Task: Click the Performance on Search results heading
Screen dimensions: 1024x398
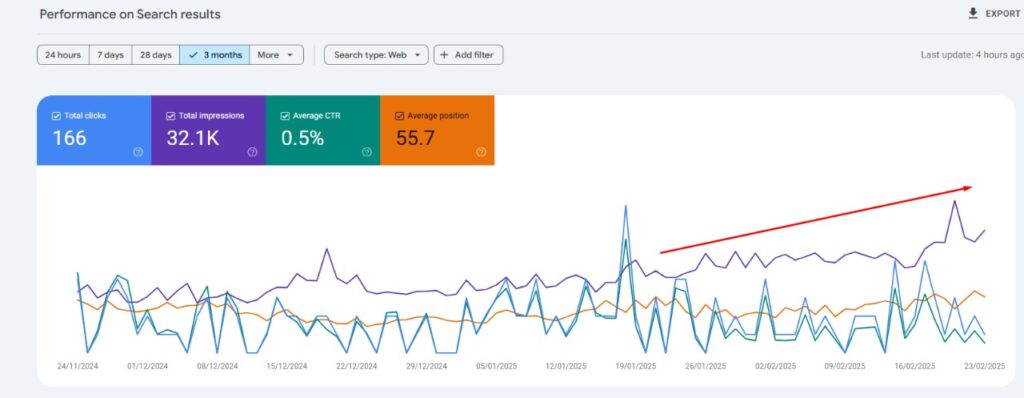Action: (130, 14)
